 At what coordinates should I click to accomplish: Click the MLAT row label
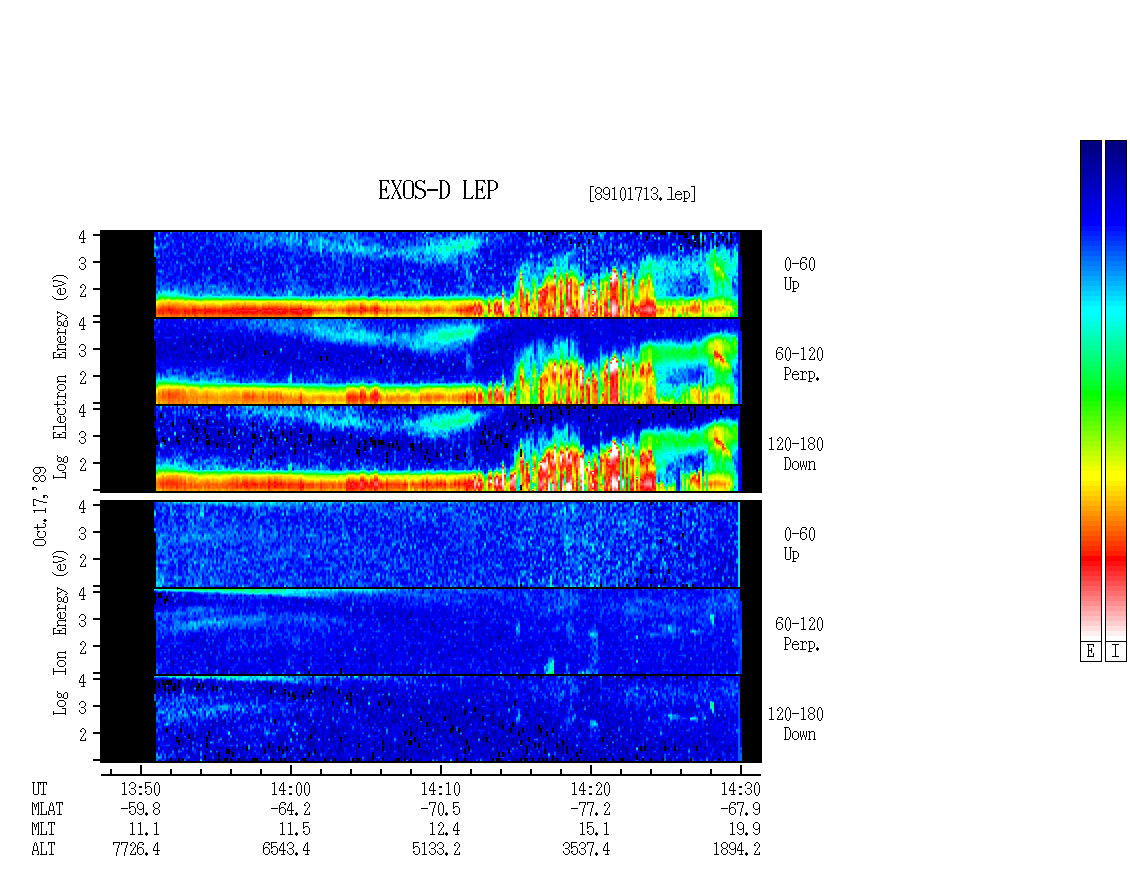(47, 809)
